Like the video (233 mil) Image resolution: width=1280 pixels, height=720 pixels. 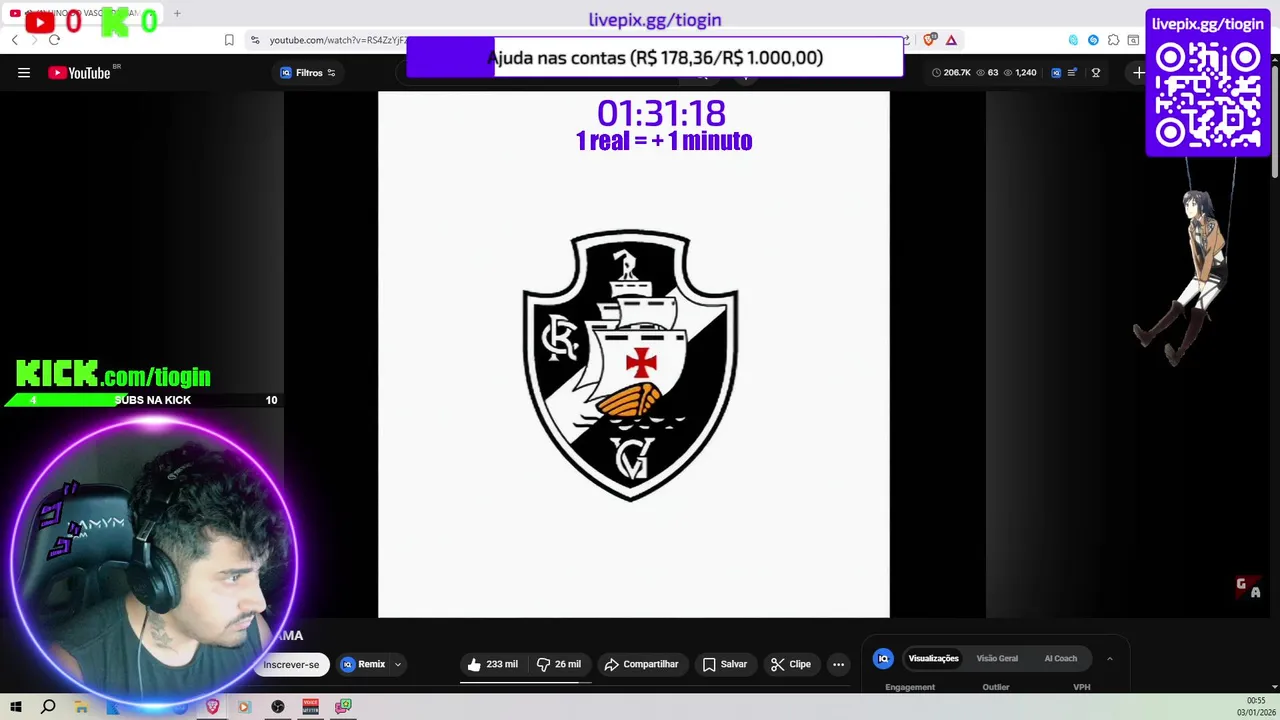click(x=493, y=664)
